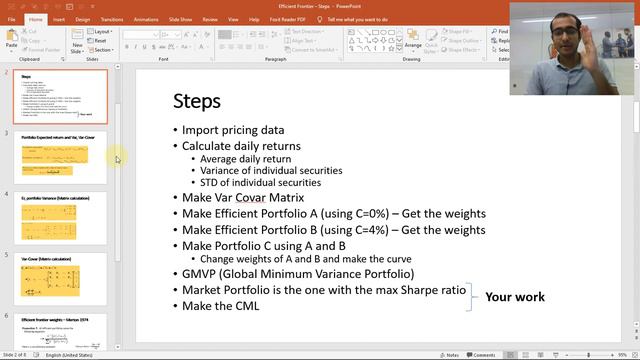Click Fit slide to window icon
Image resolution: width=640 pixels, height=360 pixels.
(x=635, y=355)
